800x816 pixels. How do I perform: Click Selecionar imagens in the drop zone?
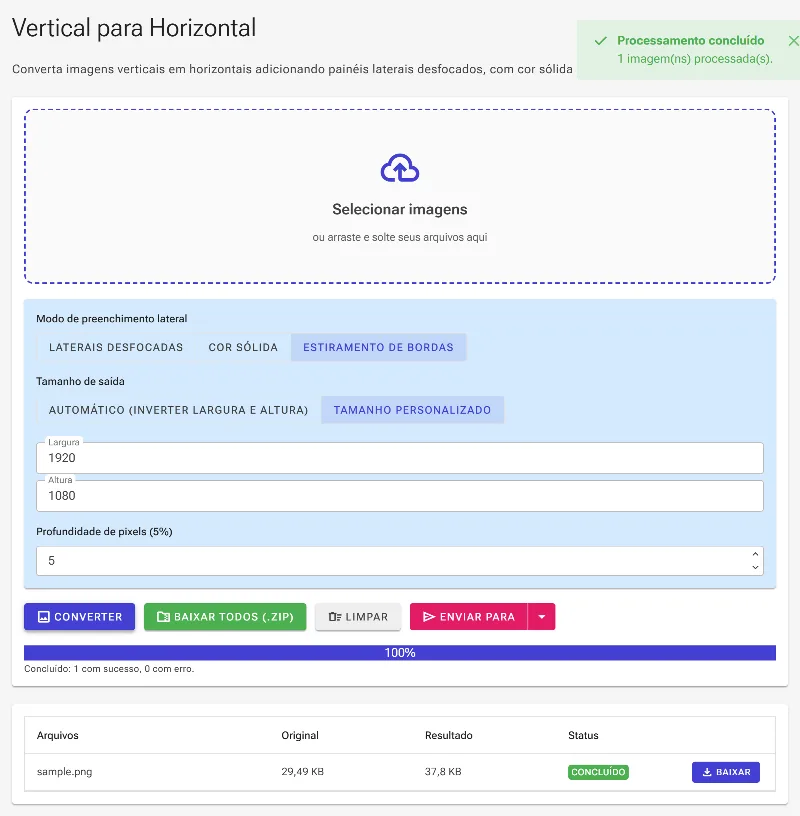coord(400,209)
